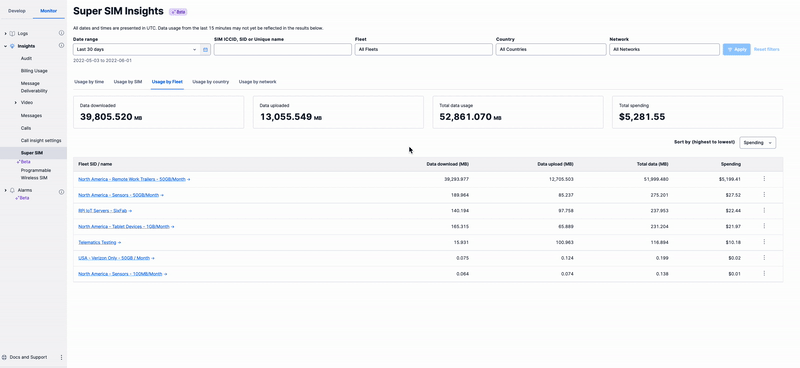The image size is (800, 368).
Task: Click the Total data (MB) column header
Action: tap(652, 164)
